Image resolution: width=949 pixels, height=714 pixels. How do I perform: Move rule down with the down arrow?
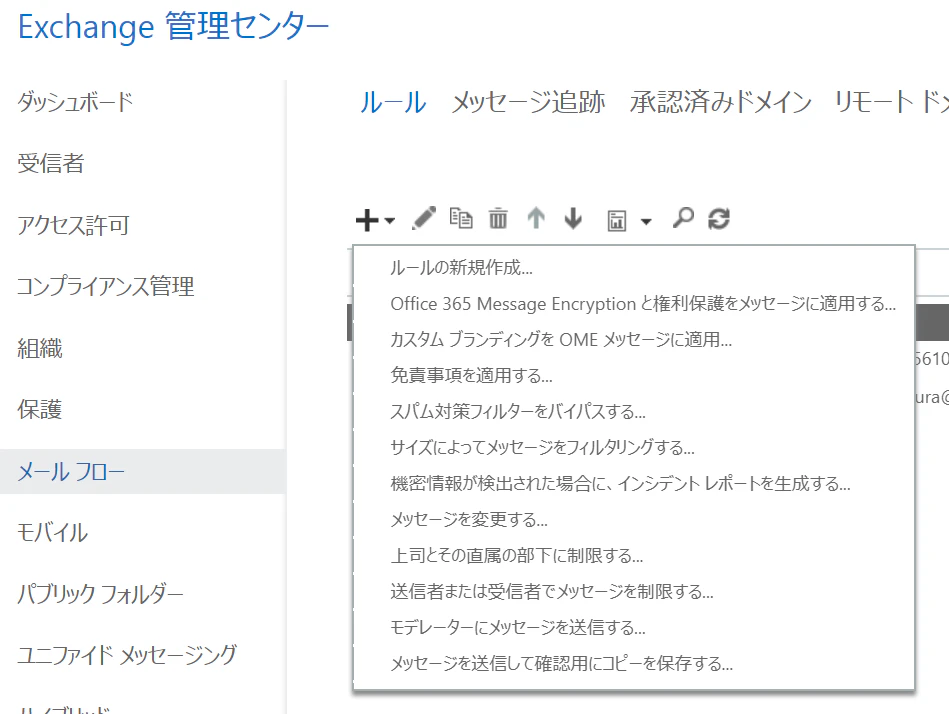[573, 218]
